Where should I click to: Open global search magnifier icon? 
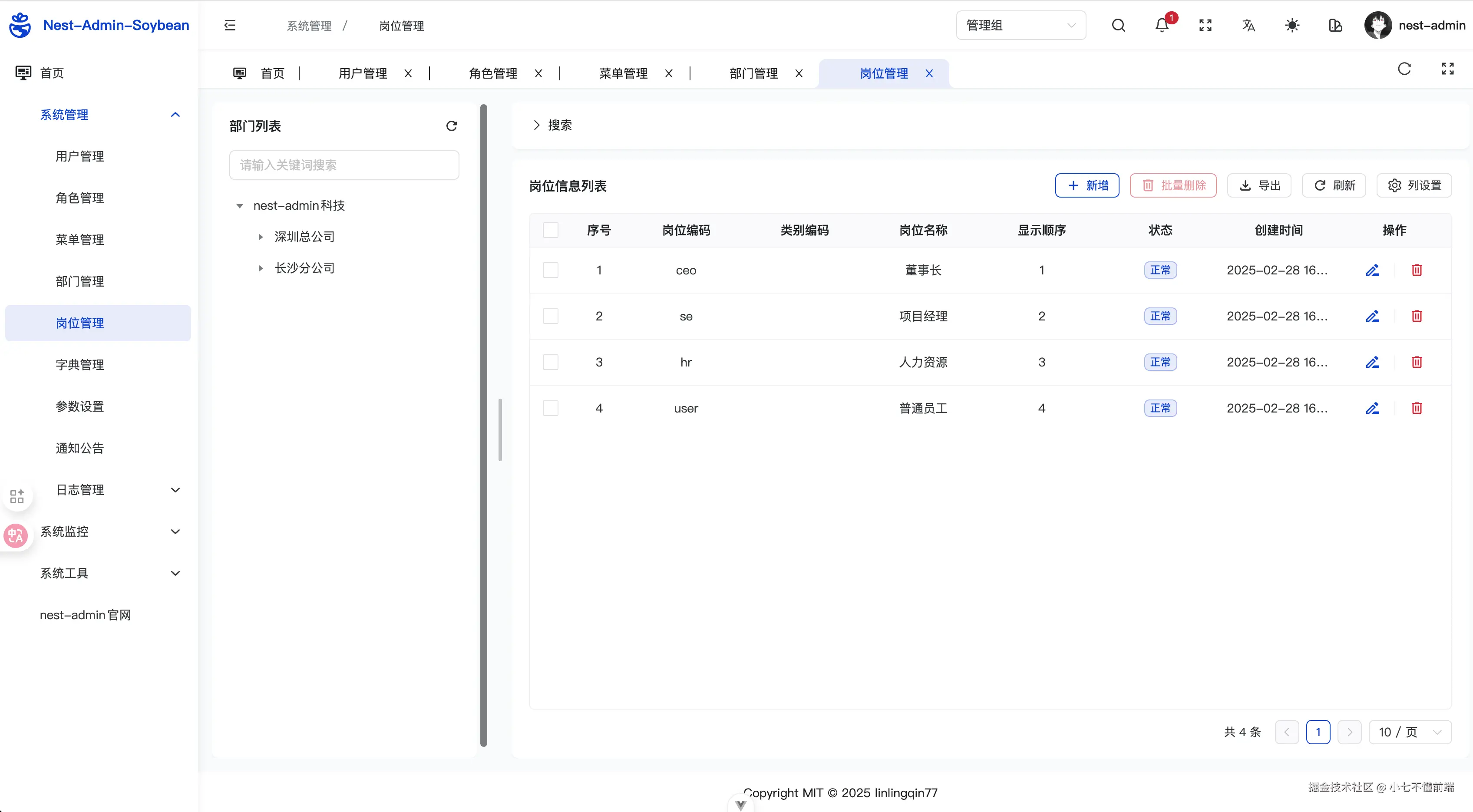click(x=1118, y=25)
